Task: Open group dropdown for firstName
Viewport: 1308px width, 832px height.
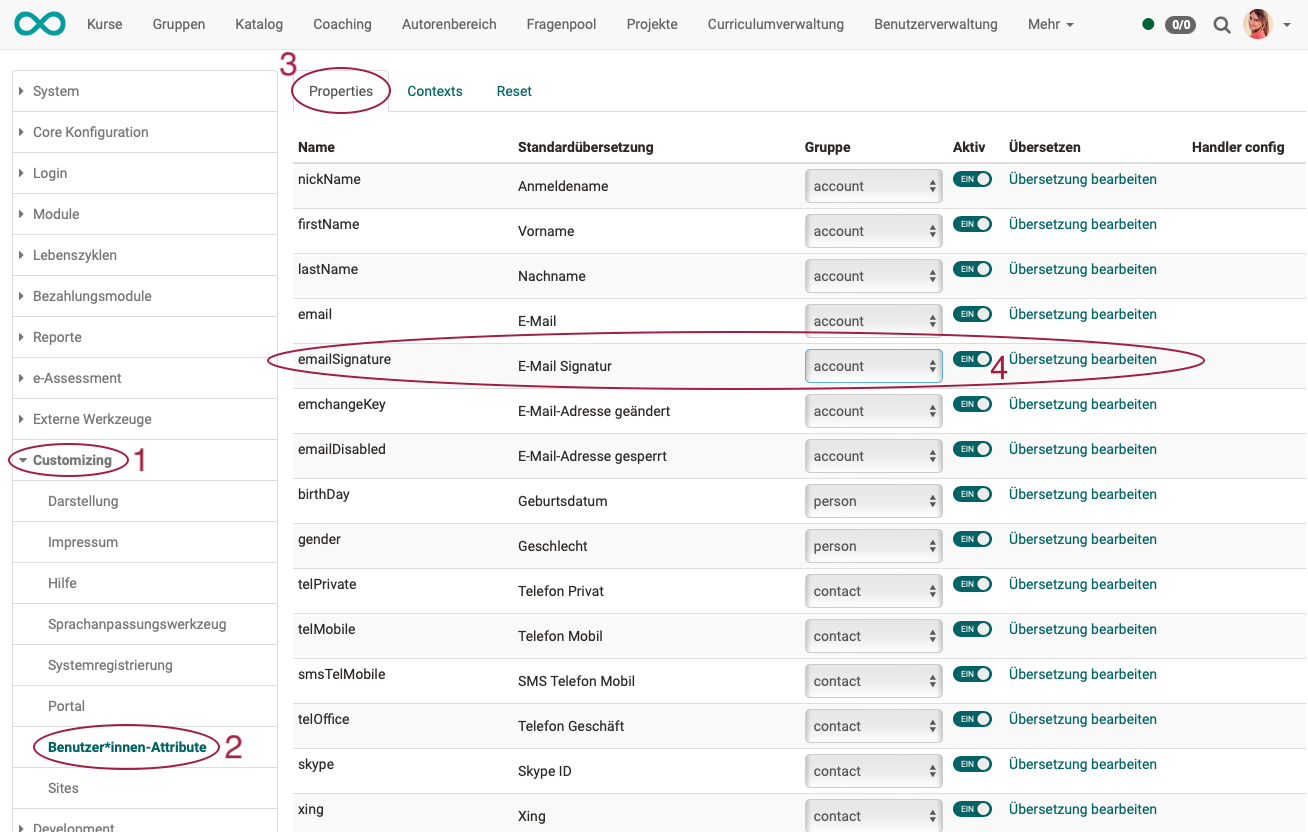Action: pyautogui.click(x=873, y=231)
